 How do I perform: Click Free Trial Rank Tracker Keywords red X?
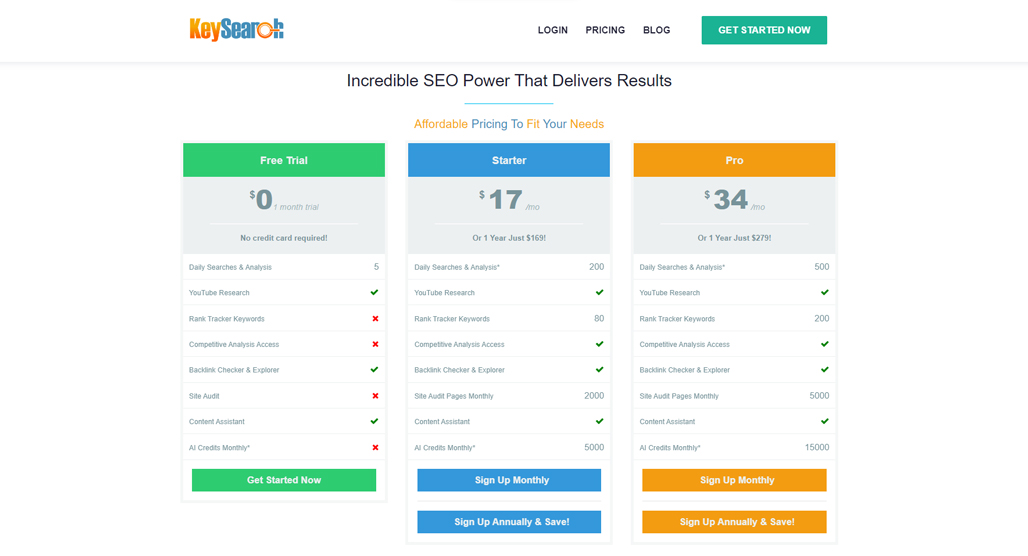[375, 319]
